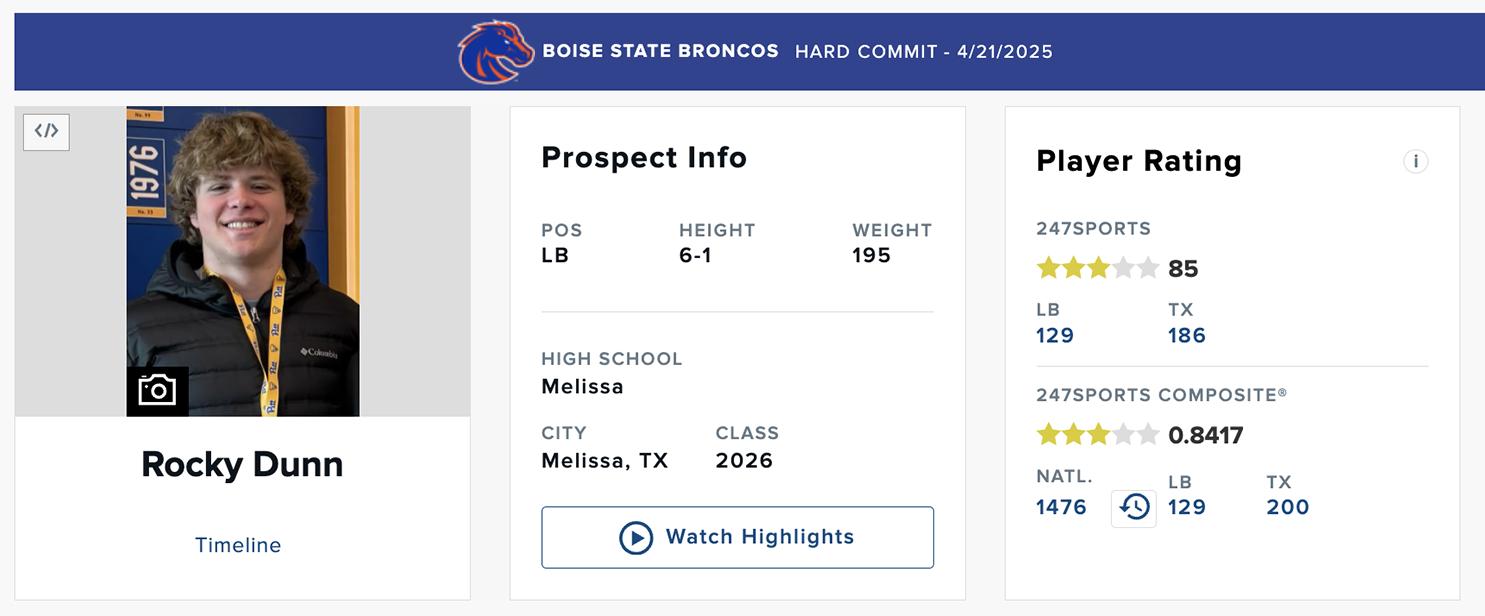Open the Timeline link

[238, 545]
